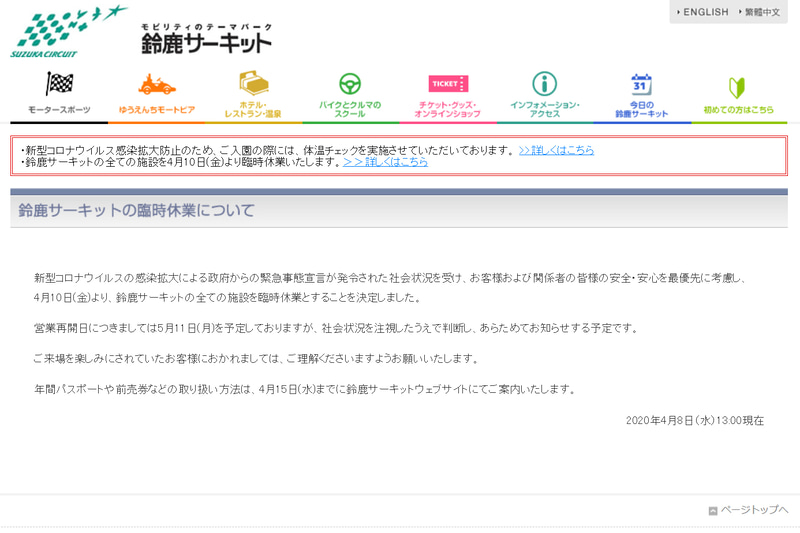Image resolution: width=800 pixels, height=533 pixels.
Task: Open the checkered flag Motorsports icon
Action: click(x=59, y=84)
